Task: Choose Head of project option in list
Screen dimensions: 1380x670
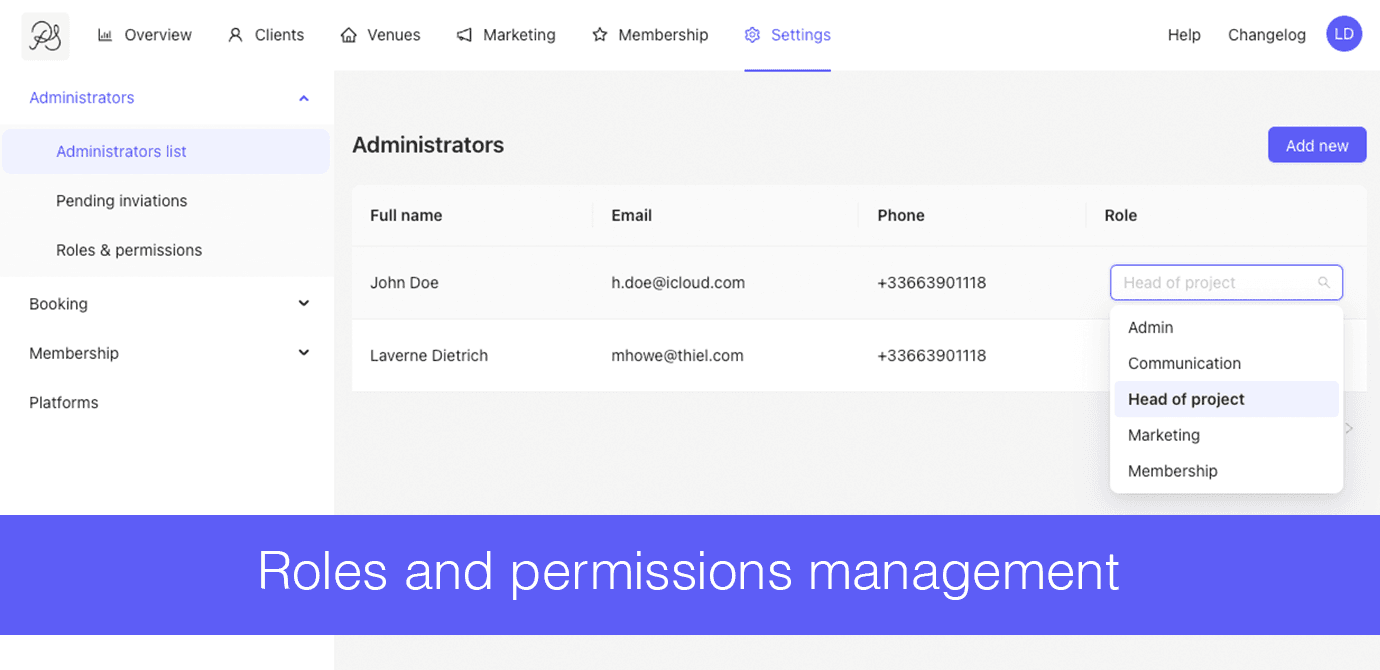Action: click(1226, 399)
